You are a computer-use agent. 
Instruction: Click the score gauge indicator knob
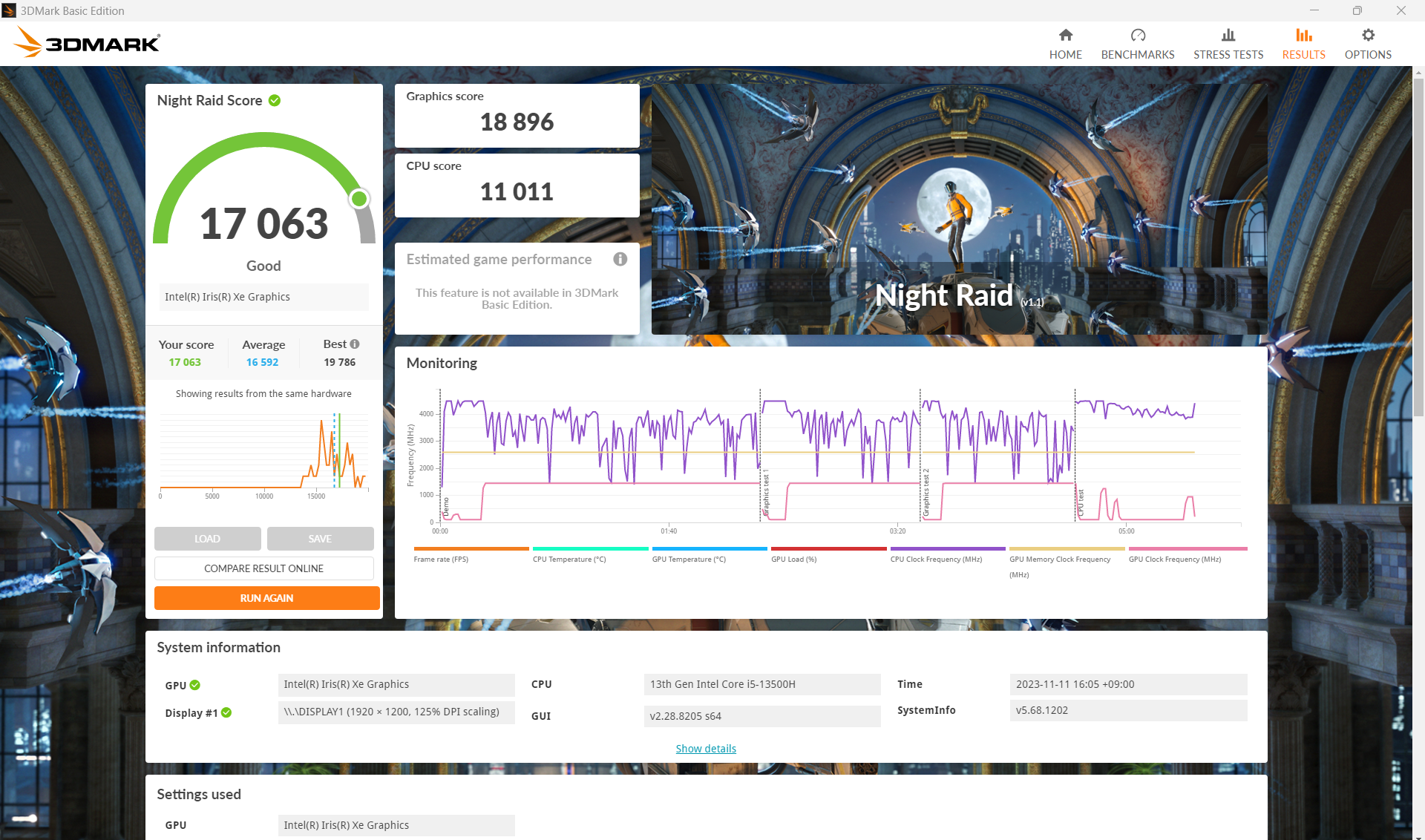click(x=359, y=198)
